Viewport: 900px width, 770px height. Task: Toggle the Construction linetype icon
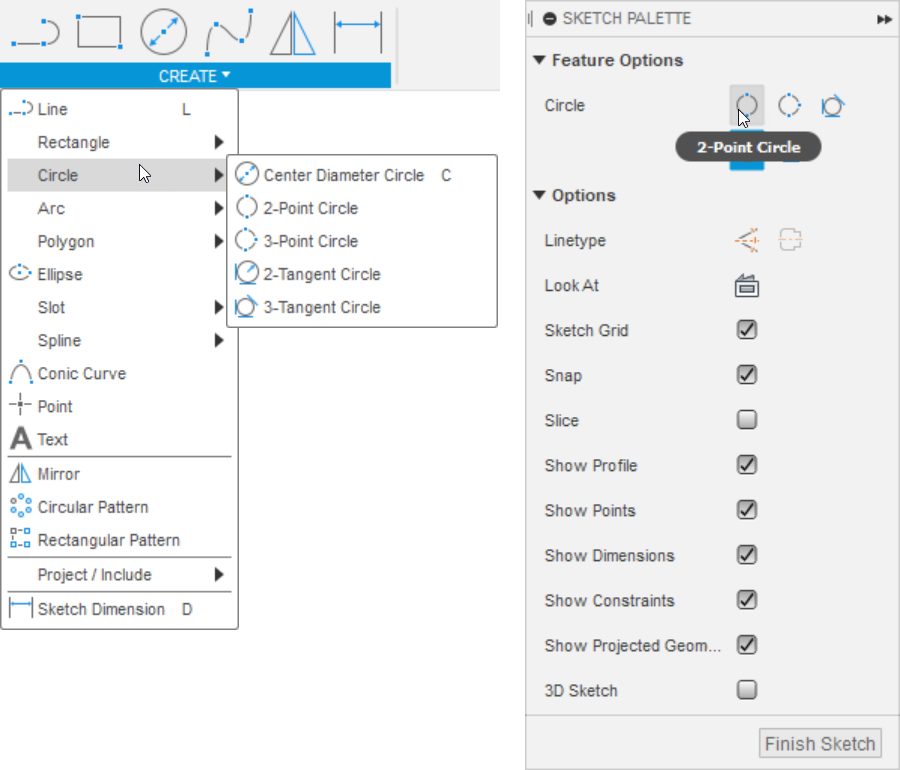[747, 240]
